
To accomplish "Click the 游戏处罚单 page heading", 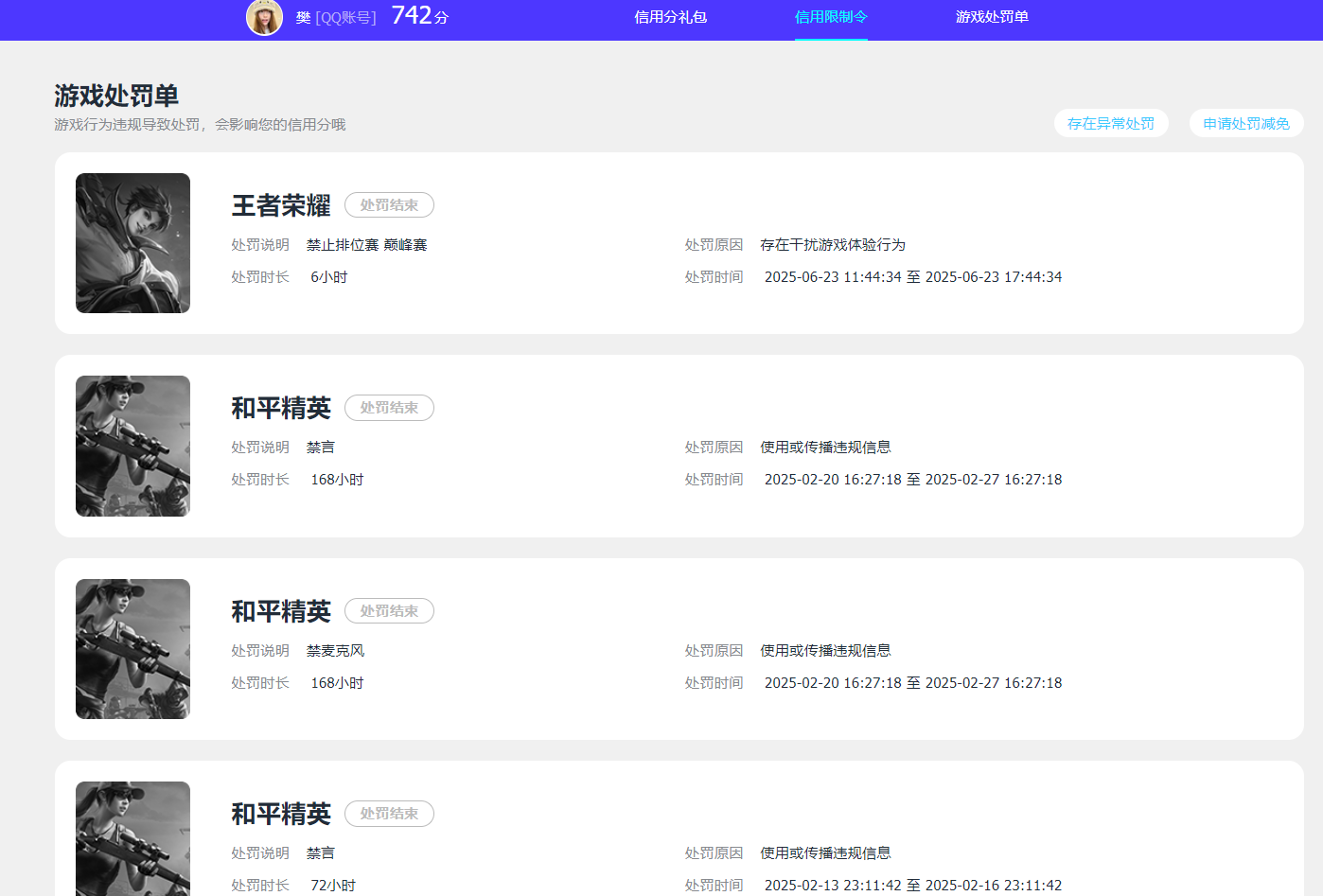I will pyautogui.click(x=116, y=96).
